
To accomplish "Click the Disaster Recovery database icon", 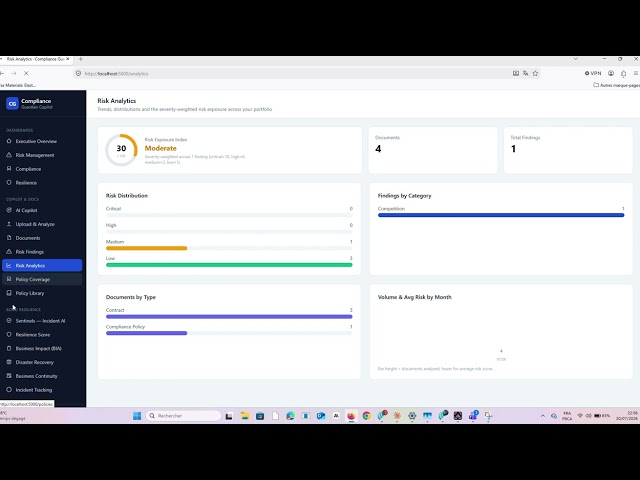I will [9, 362].
